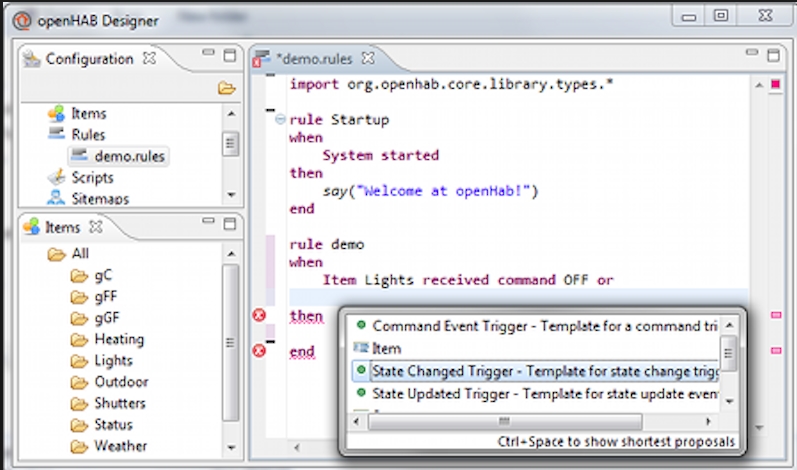Minimize the Items panel
This screenshot has width=797, height=470.
pyautogui.click(x=208, y=221)
